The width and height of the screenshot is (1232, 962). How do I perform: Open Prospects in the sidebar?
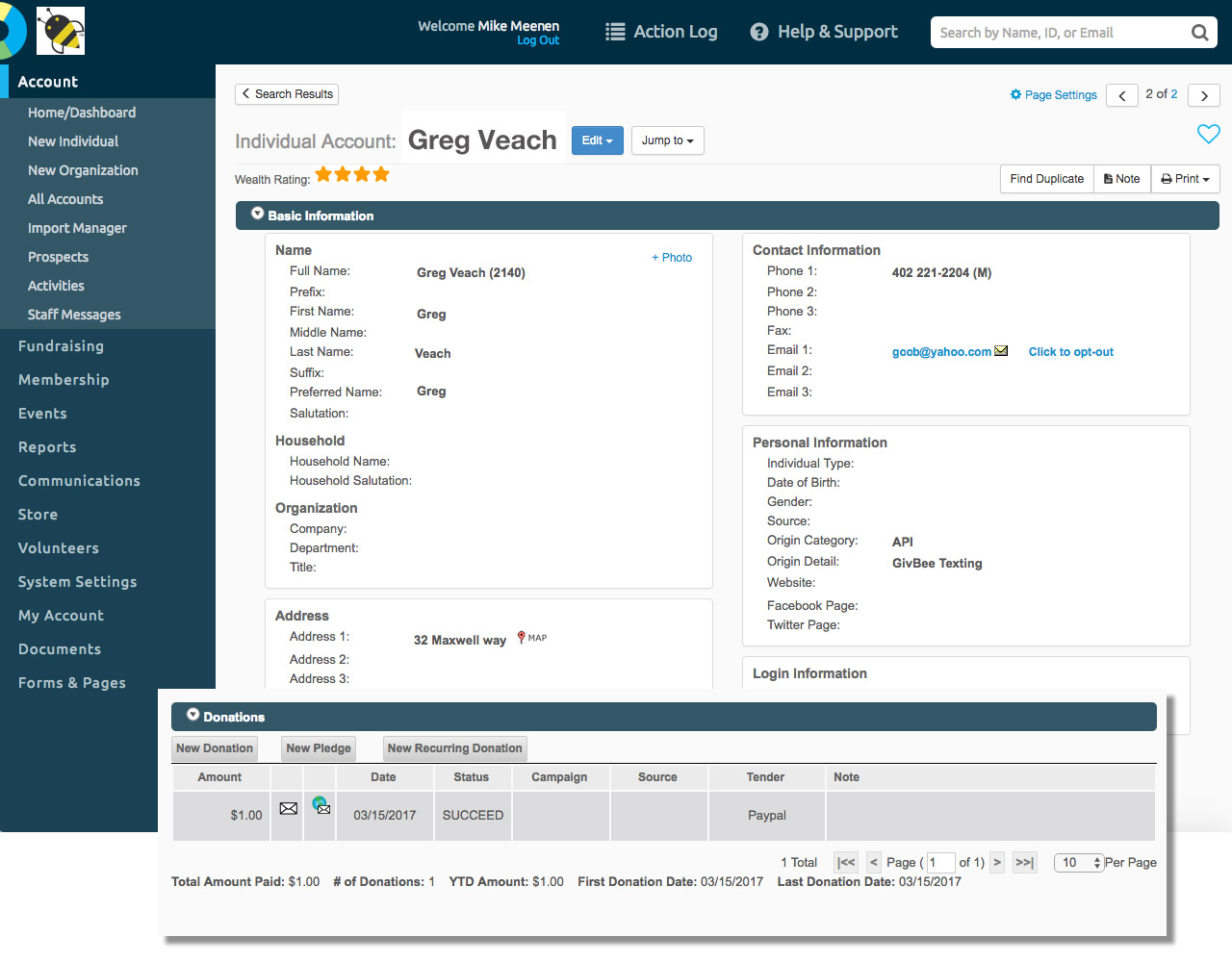point(58,257)
